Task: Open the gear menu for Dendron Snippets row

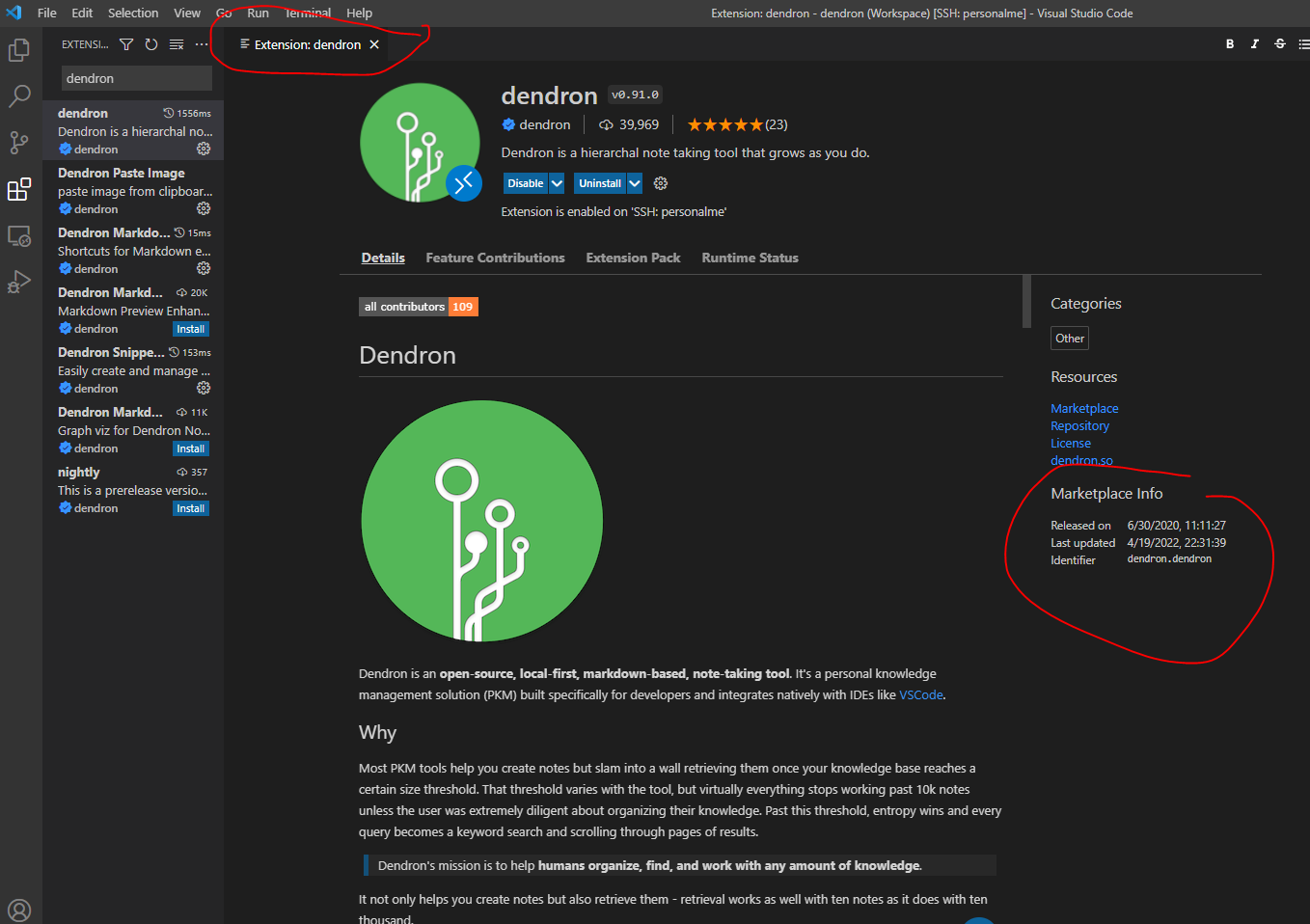Action: point(204,388)
